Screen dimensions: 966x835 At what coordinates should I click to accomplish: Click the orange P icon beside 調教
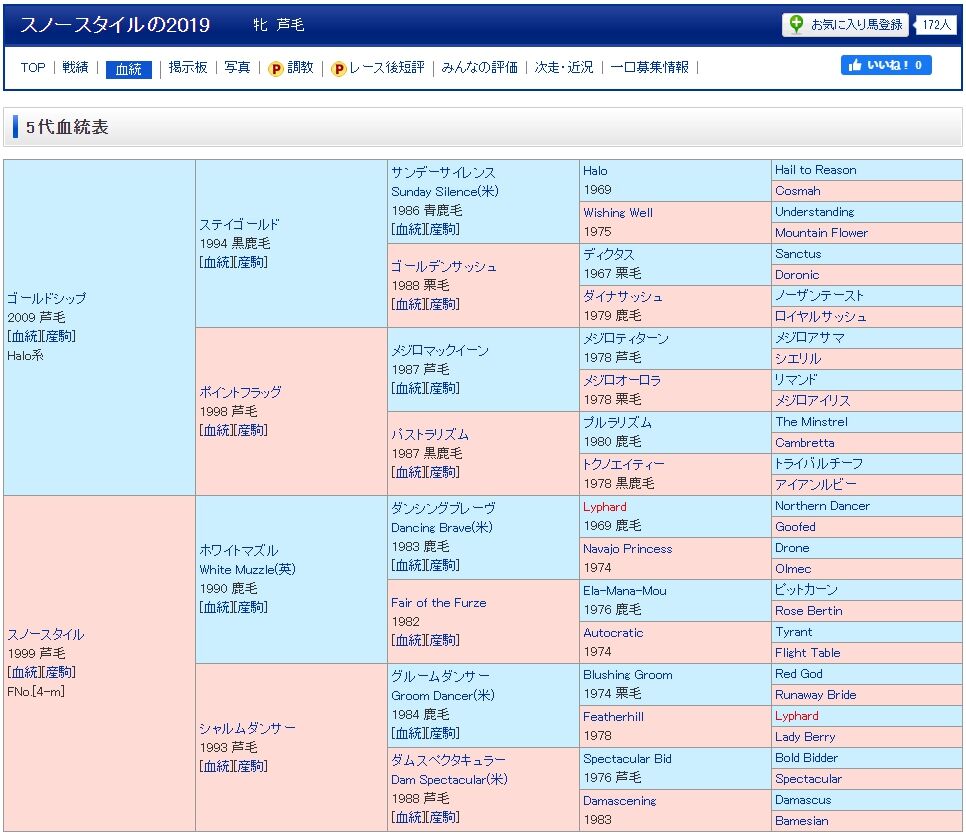click(275, 68)
